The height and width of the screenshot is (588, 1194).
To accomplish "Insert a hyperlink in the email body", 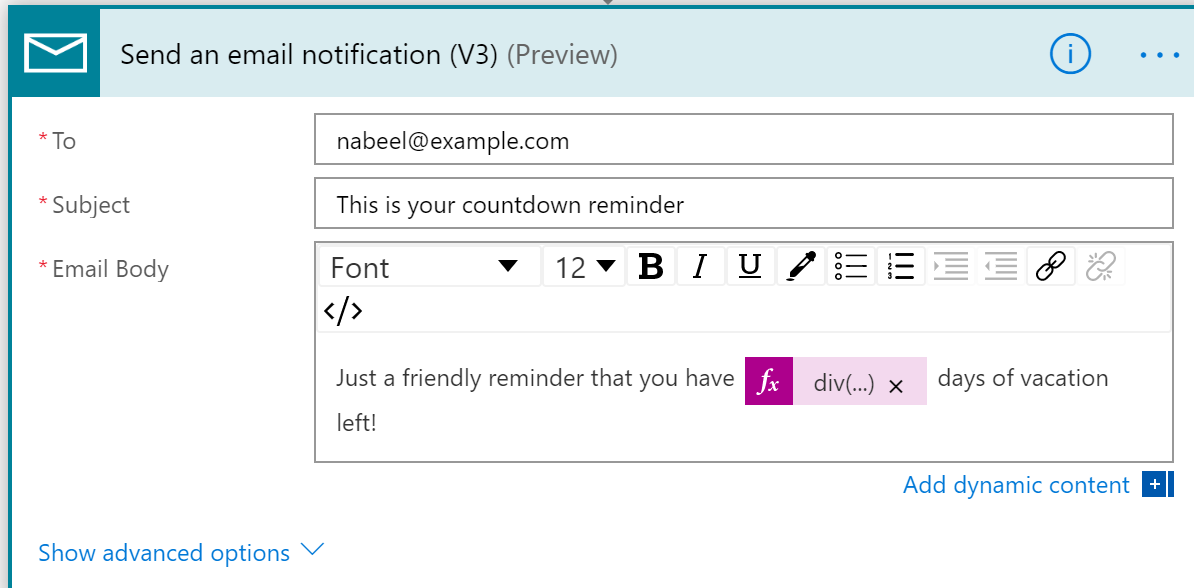I will (1050, 266).
